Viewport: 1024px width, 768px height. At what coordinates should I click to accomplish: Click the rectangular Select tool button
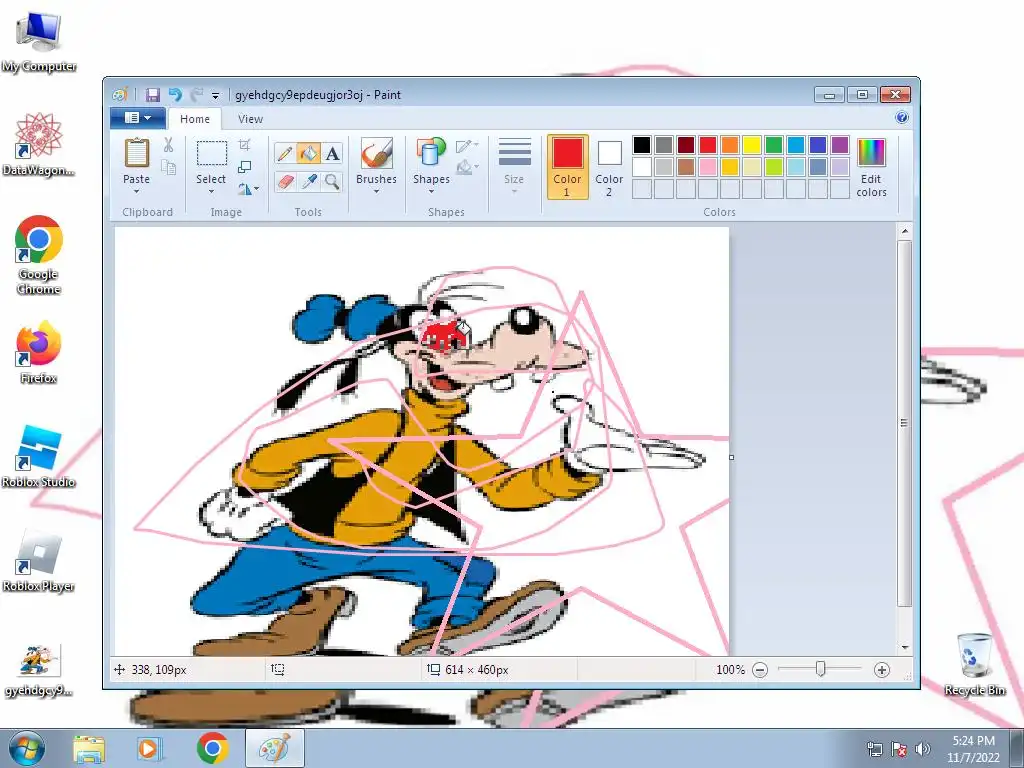212,153
